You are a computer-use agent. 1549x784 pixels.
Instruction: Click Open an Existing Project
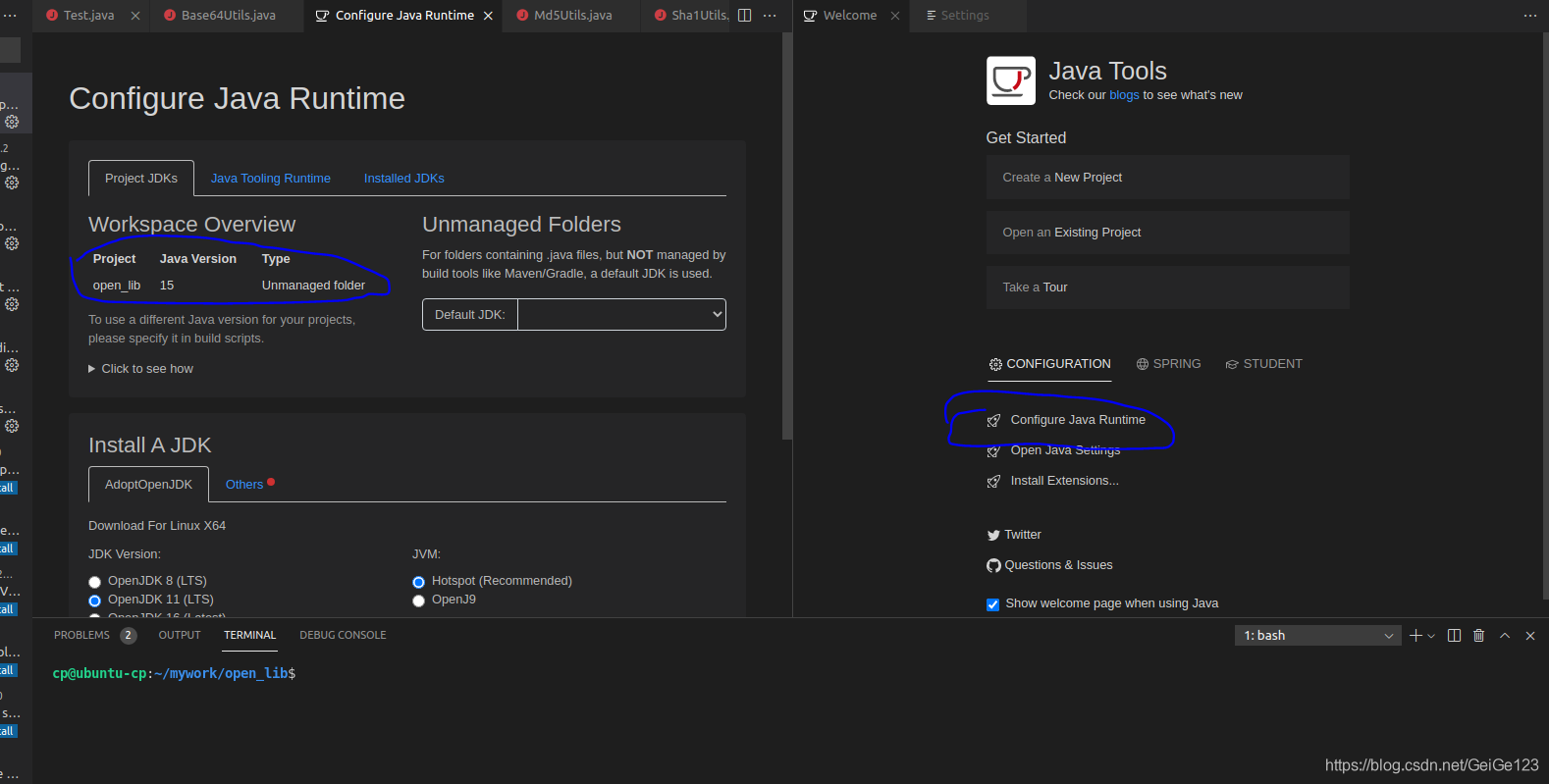(x=1167, y=233)
